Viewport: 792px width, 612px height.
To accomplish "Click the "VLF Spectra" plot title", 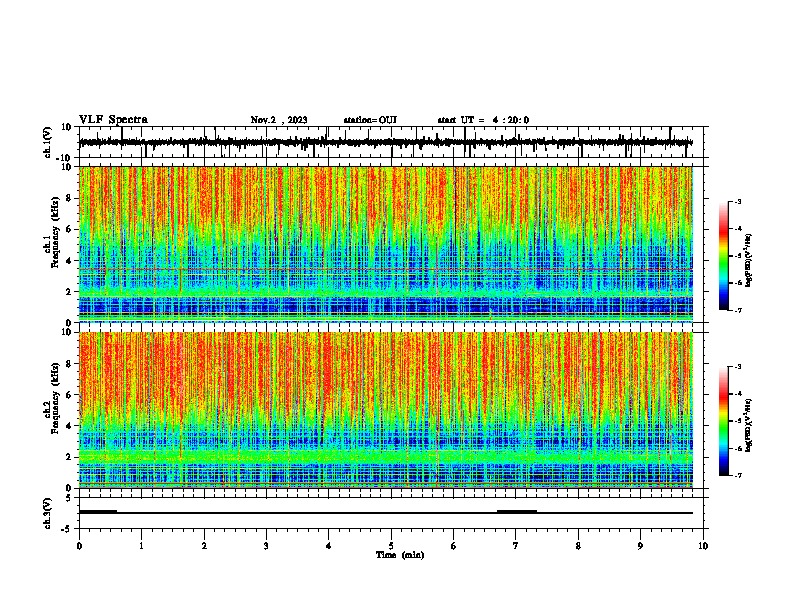I will pyautogui.click(x=113, y=120).
